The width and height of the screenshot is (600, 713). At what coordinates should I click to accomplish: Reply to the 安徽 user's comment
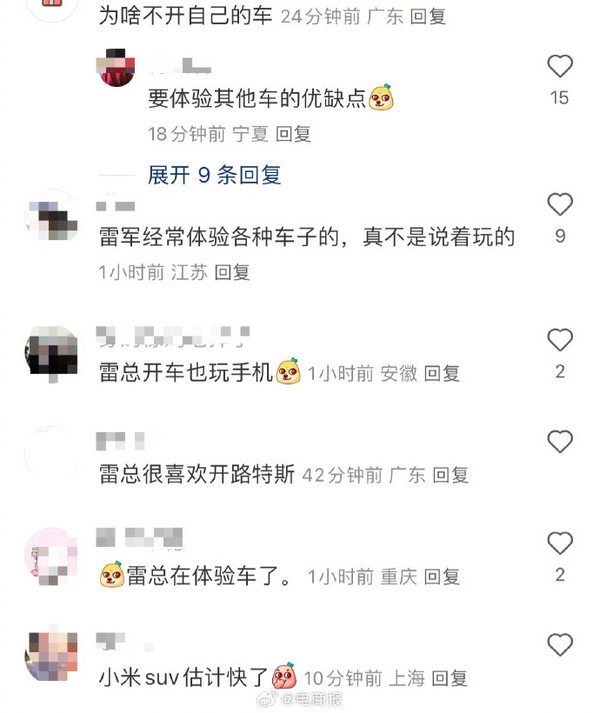(x=442, y=374)
